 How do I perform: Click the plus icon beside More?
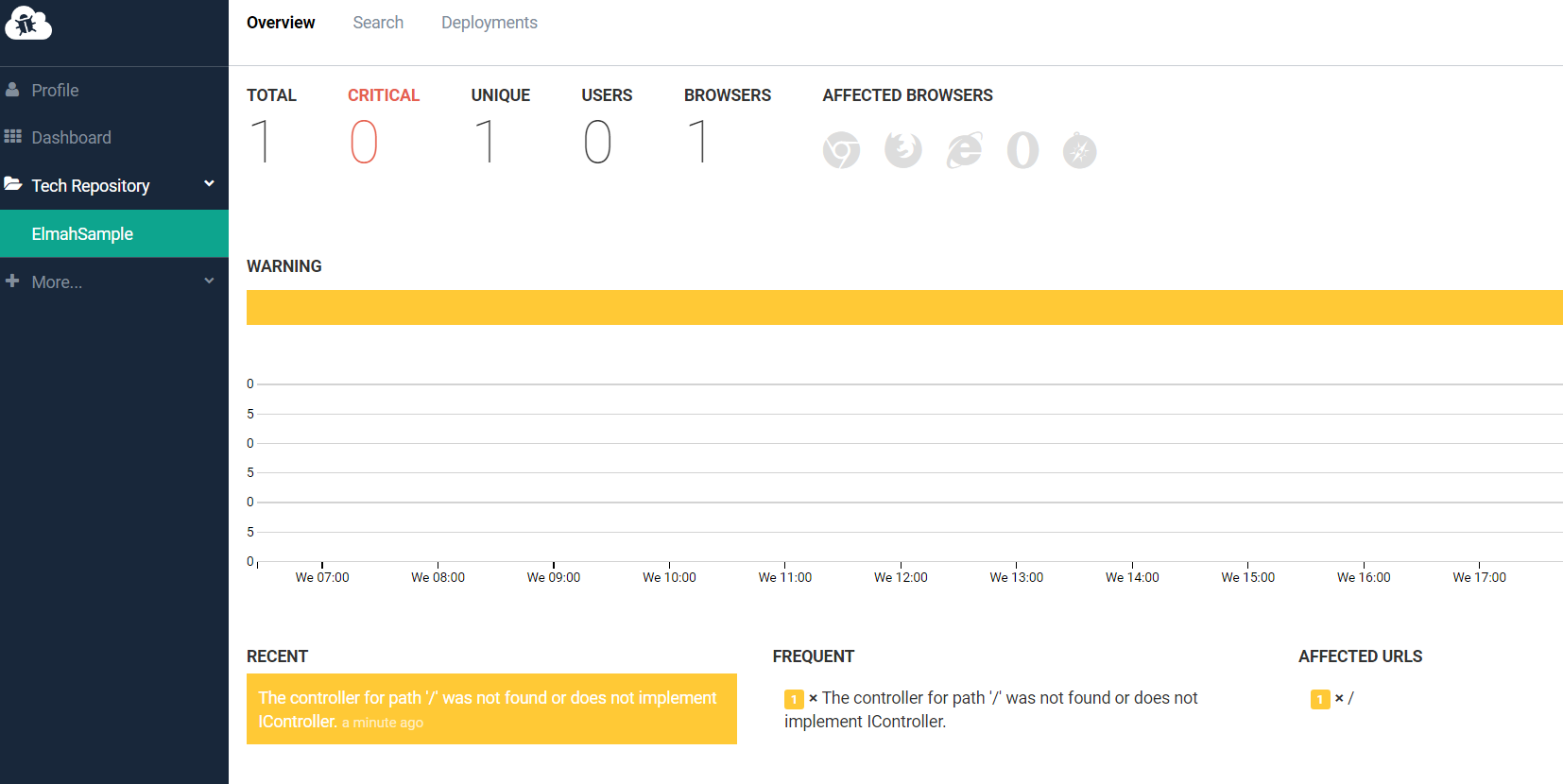tap(12, 281)
